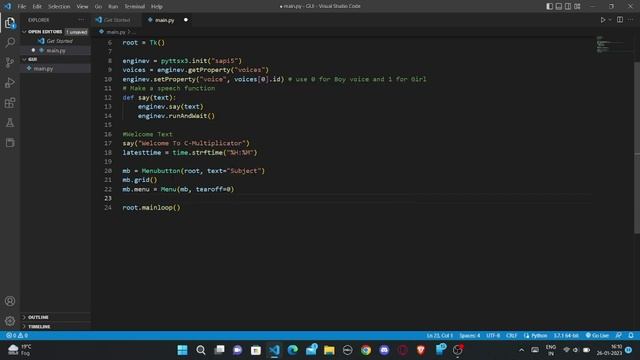Open the File menu
Viewport: 640px width, 360px height.
[x=22, y=6]
